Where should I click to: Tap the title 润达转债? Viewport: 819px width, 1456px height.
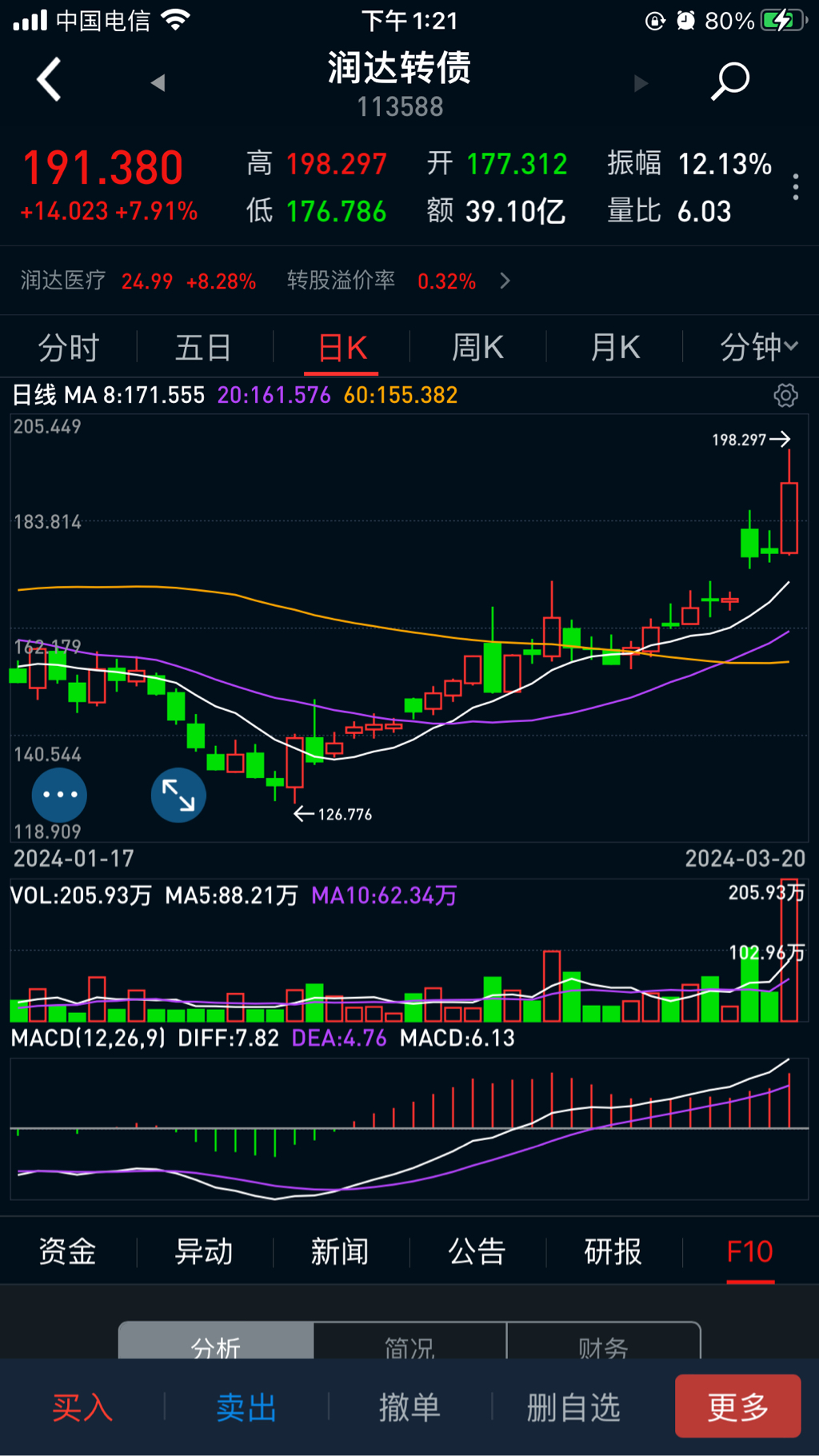[x=399, y=67]
